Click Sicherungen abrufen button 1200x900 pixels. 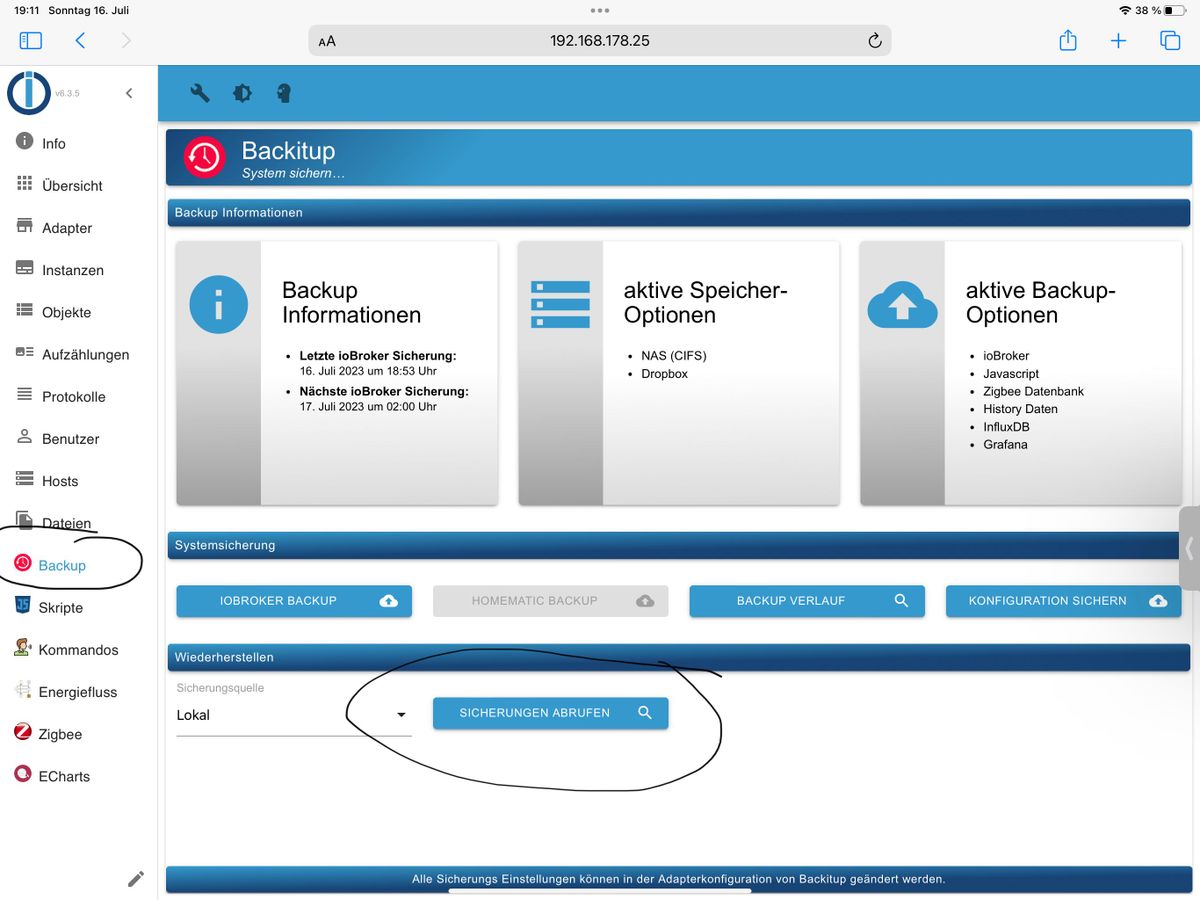pos(550,713)
